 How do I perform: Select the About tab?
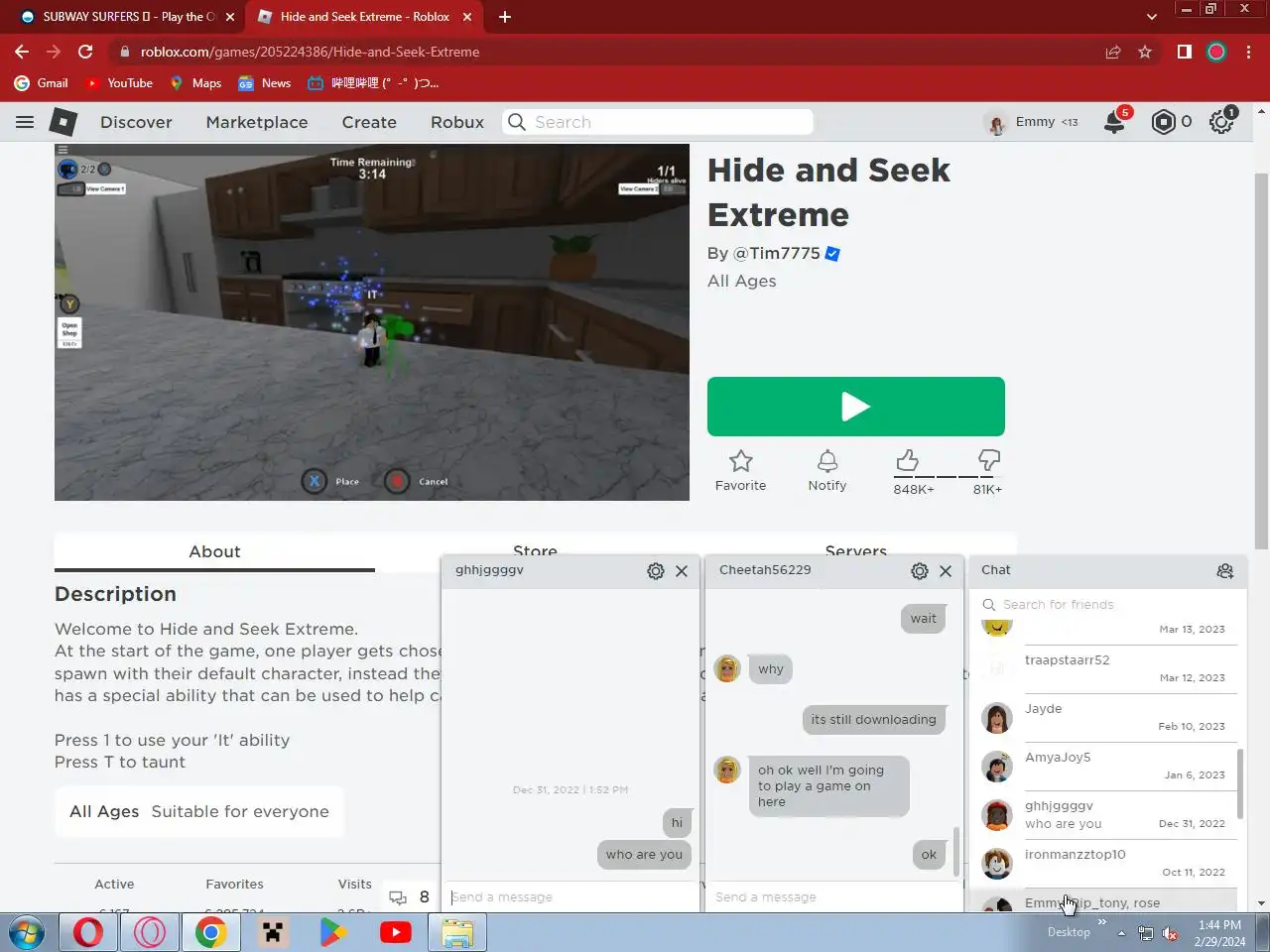(x=214, y=551)
